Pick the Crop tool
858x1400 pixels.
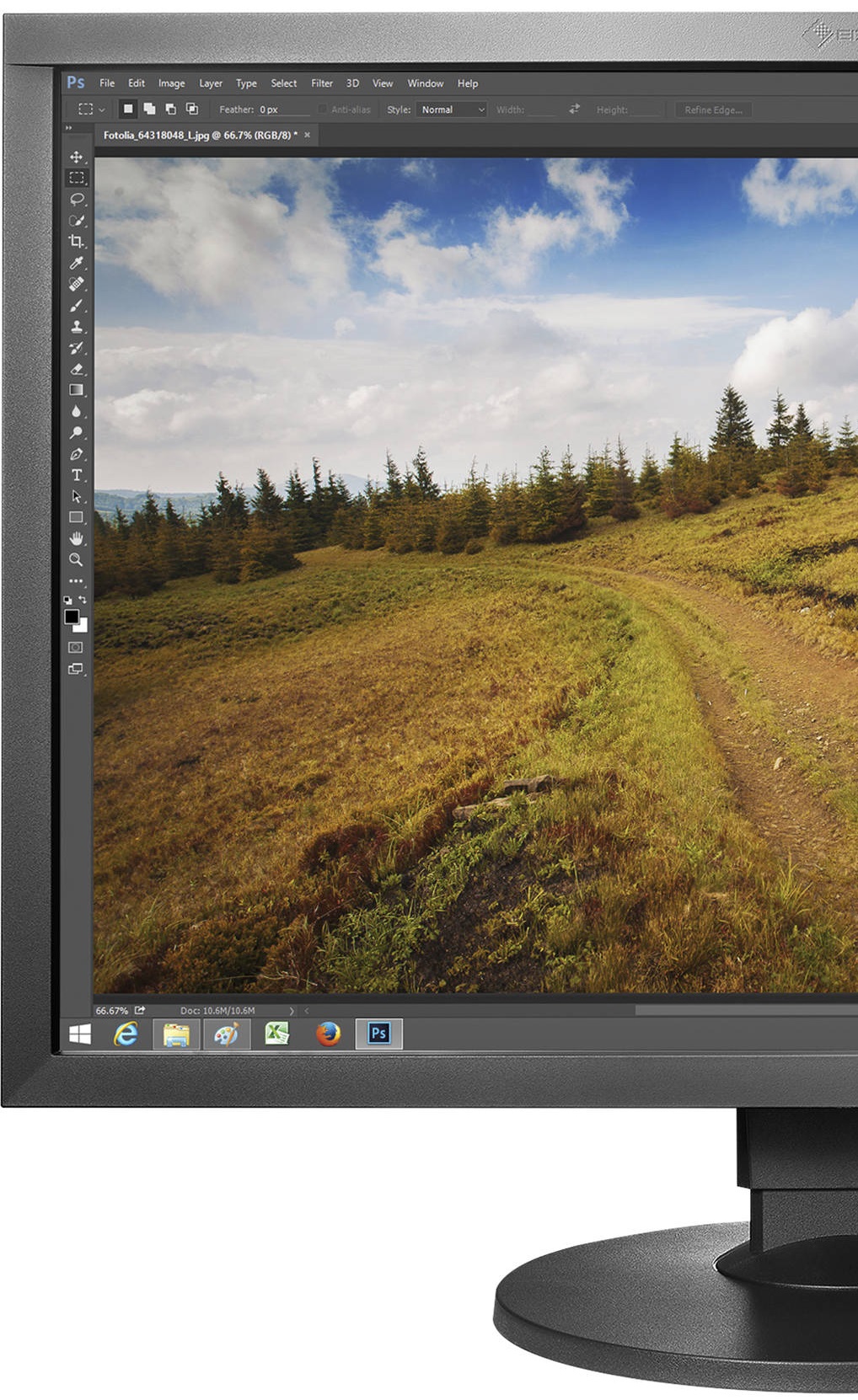click(76, 242)
